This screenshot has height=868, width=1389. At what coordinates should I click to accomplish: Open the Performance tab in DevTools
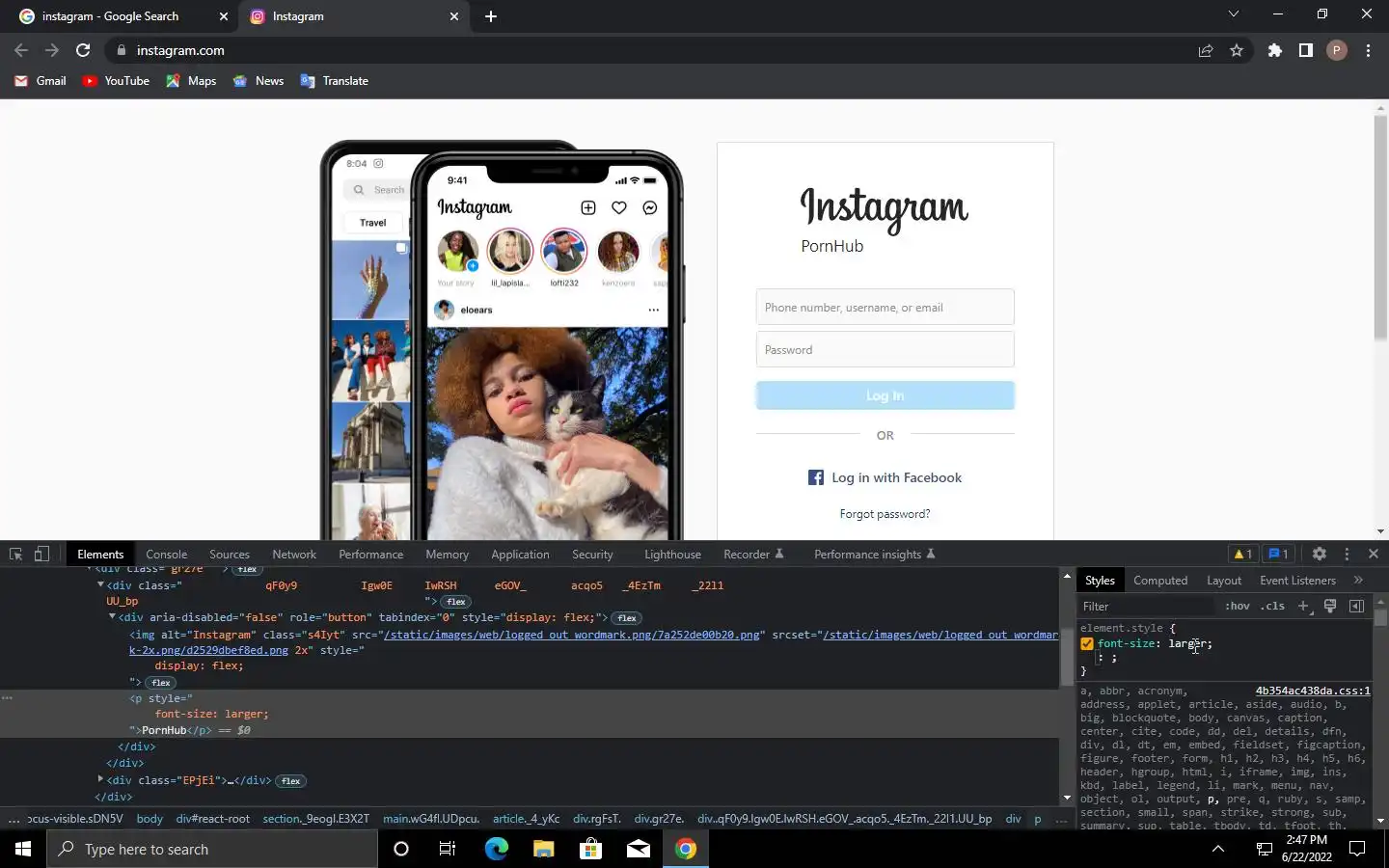point(370,554)
